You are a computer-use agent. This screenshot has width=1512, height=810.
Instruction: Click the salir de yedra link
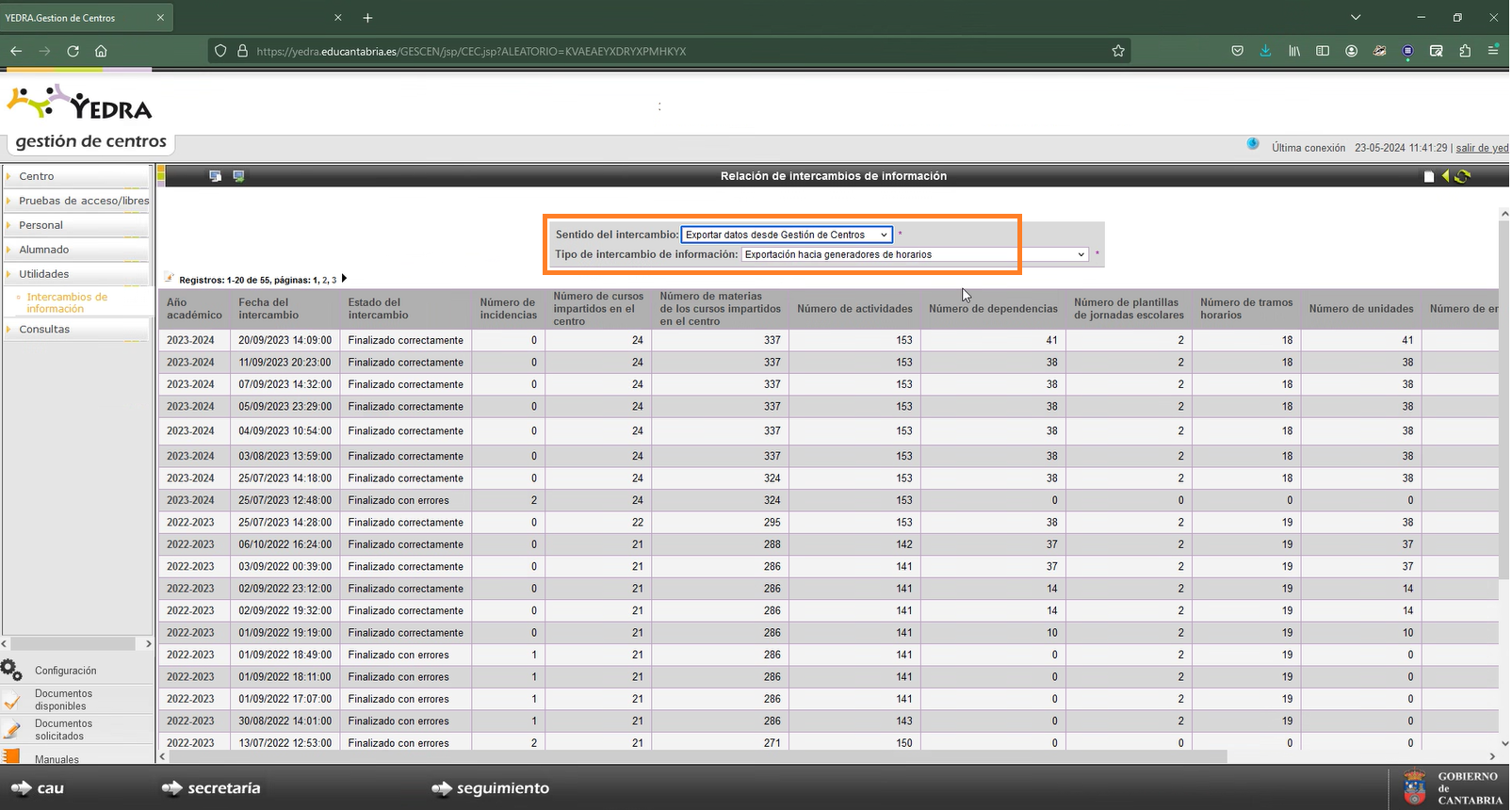click(1484, 148)
